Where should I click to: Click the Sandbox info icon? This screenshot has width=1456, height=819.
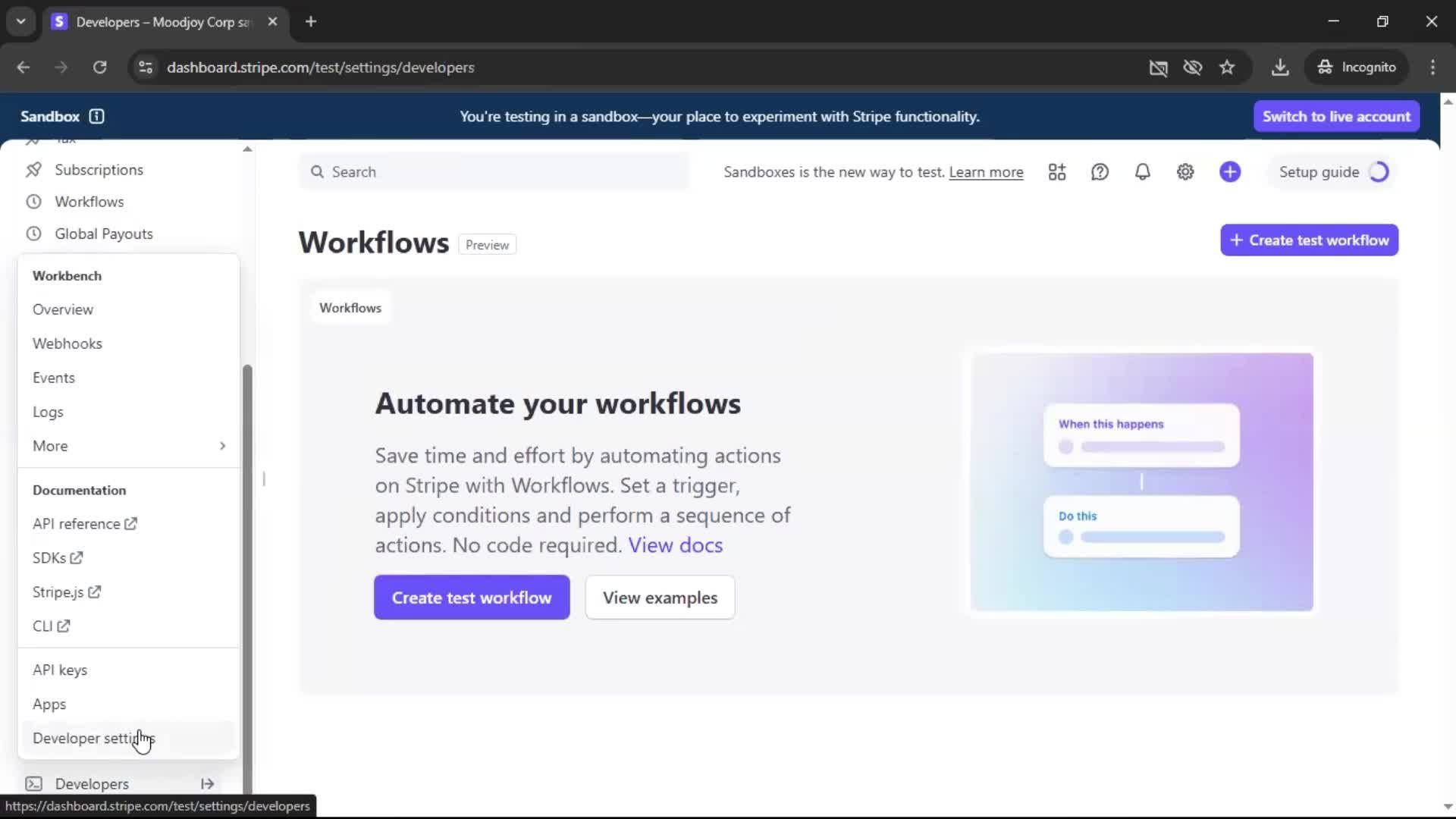96,116
